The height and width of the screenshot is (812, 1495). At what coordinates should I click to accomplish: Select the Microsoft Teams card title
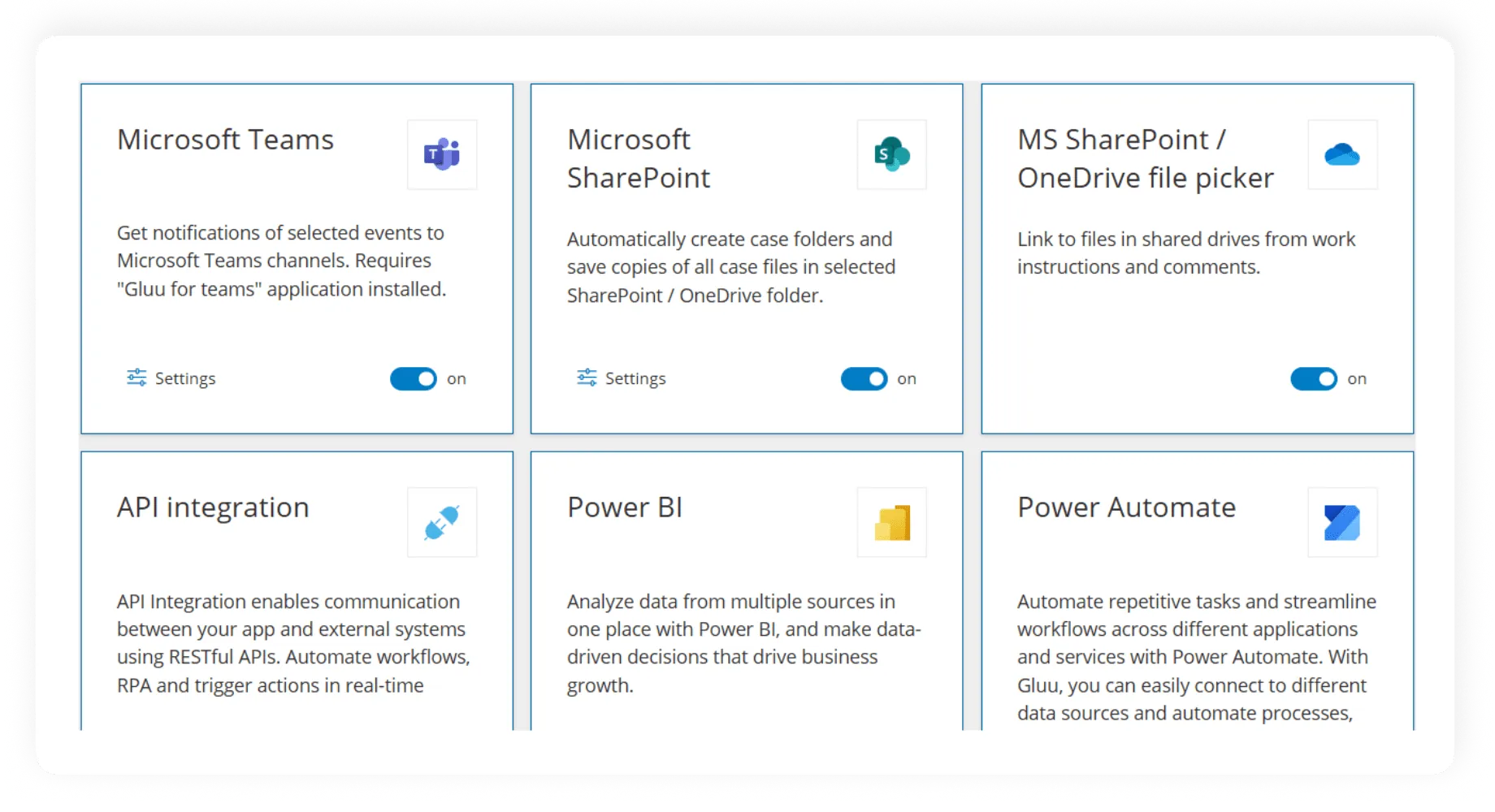click(x=226, y=140)
